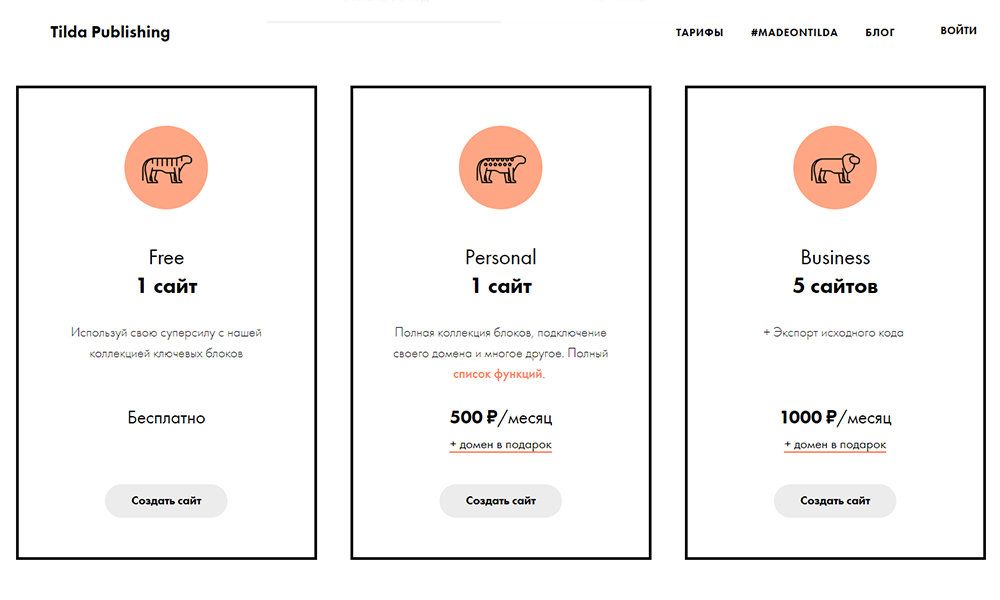Open the Tilda Publishing home logo
This screenshot has width=1000, height=600.
(110, 32)
